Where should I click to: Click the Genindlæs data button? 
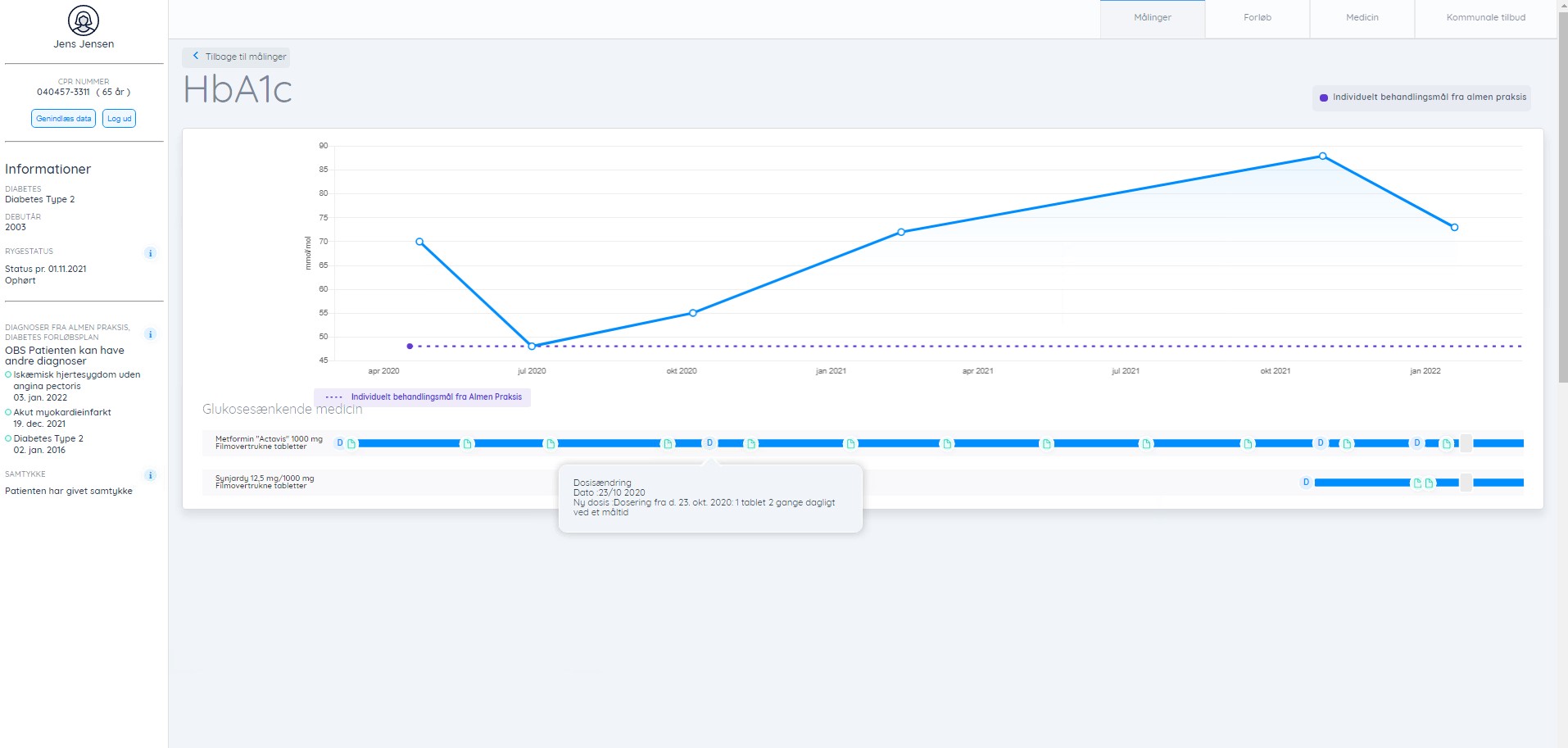click(x=64, y=119)
